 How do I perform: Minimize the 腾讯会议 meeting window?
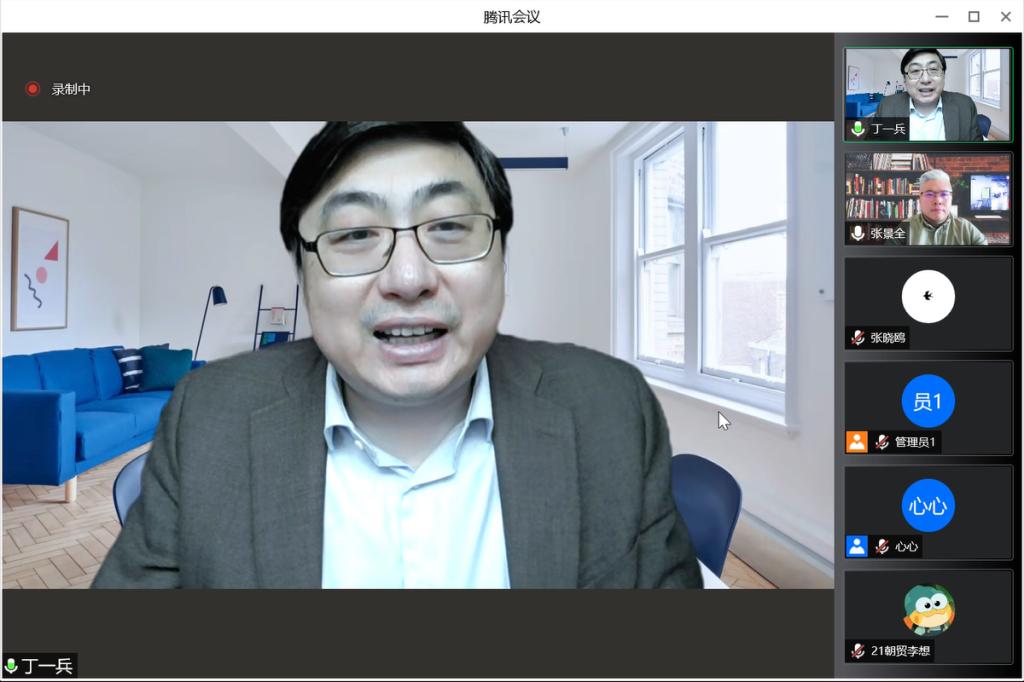click(941, 16)
